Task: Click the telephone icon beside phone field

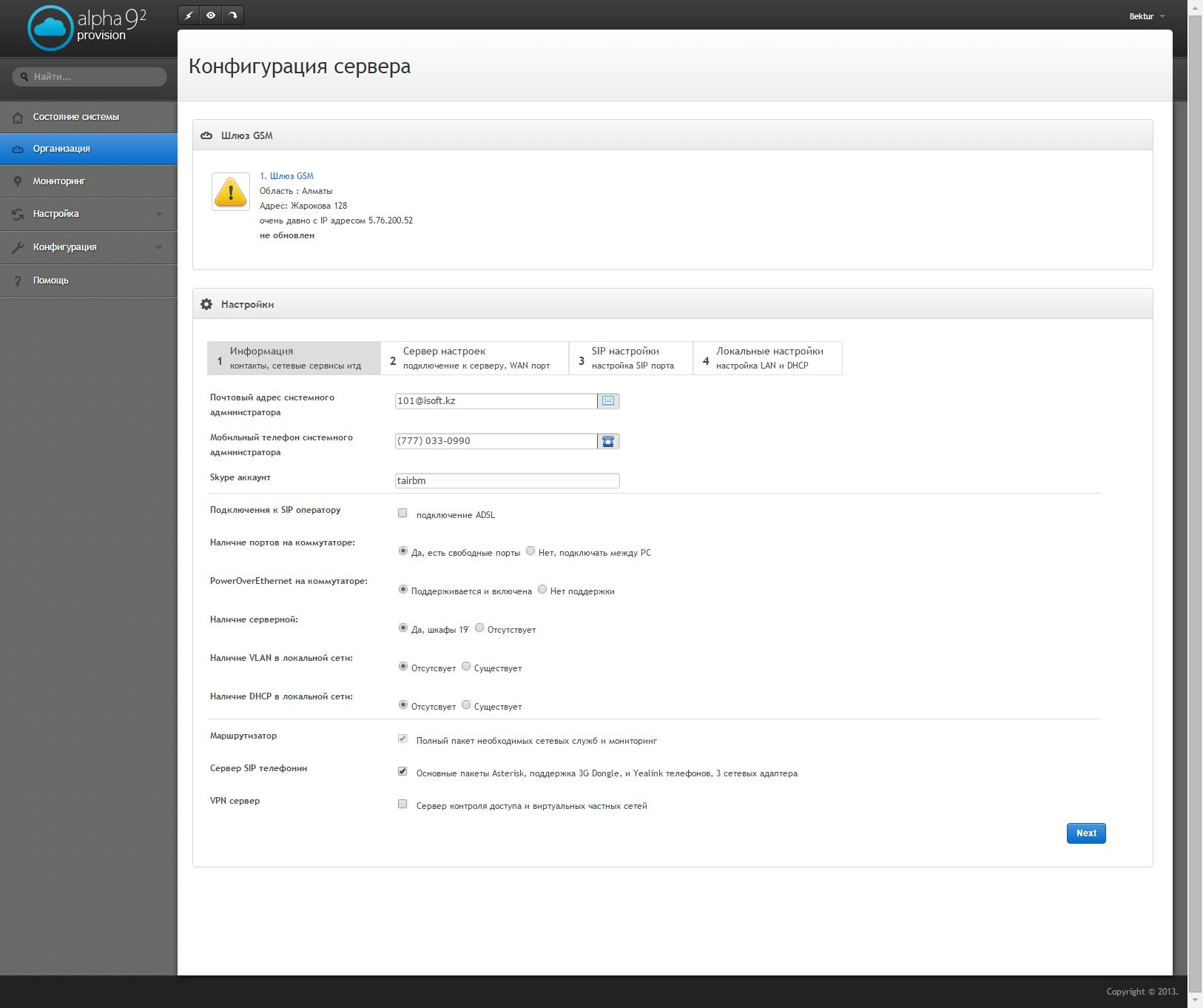Action: [608, 441]
